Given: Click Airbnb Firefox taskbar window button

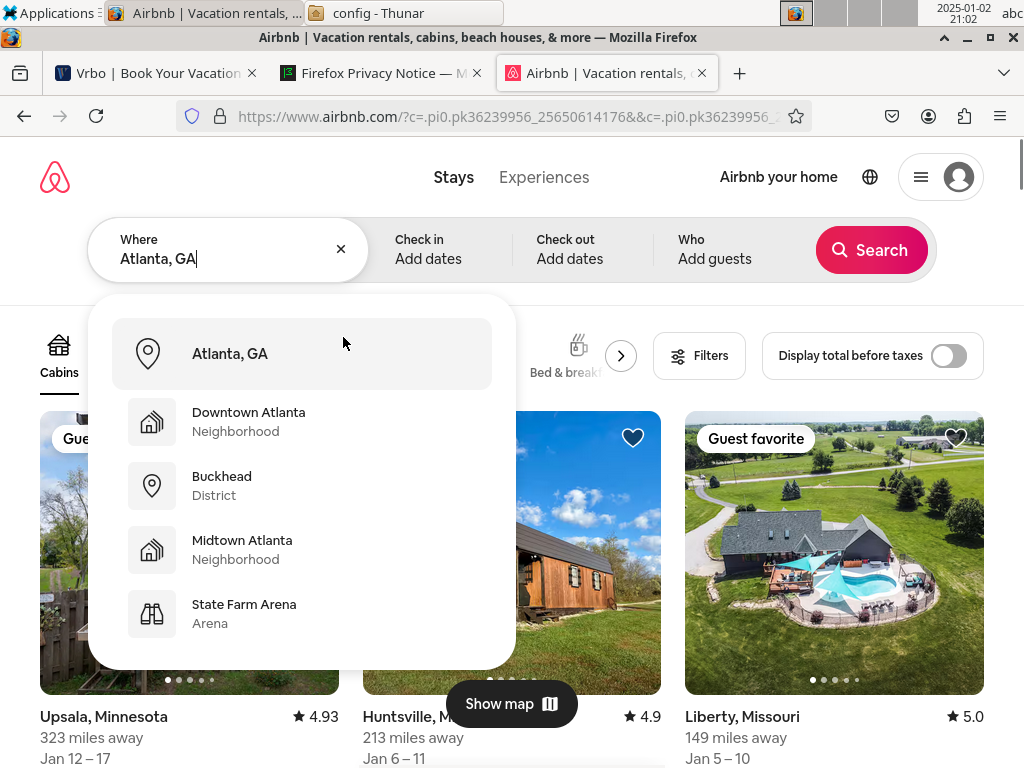Looking at the screenshot, I should pos(204,13).
